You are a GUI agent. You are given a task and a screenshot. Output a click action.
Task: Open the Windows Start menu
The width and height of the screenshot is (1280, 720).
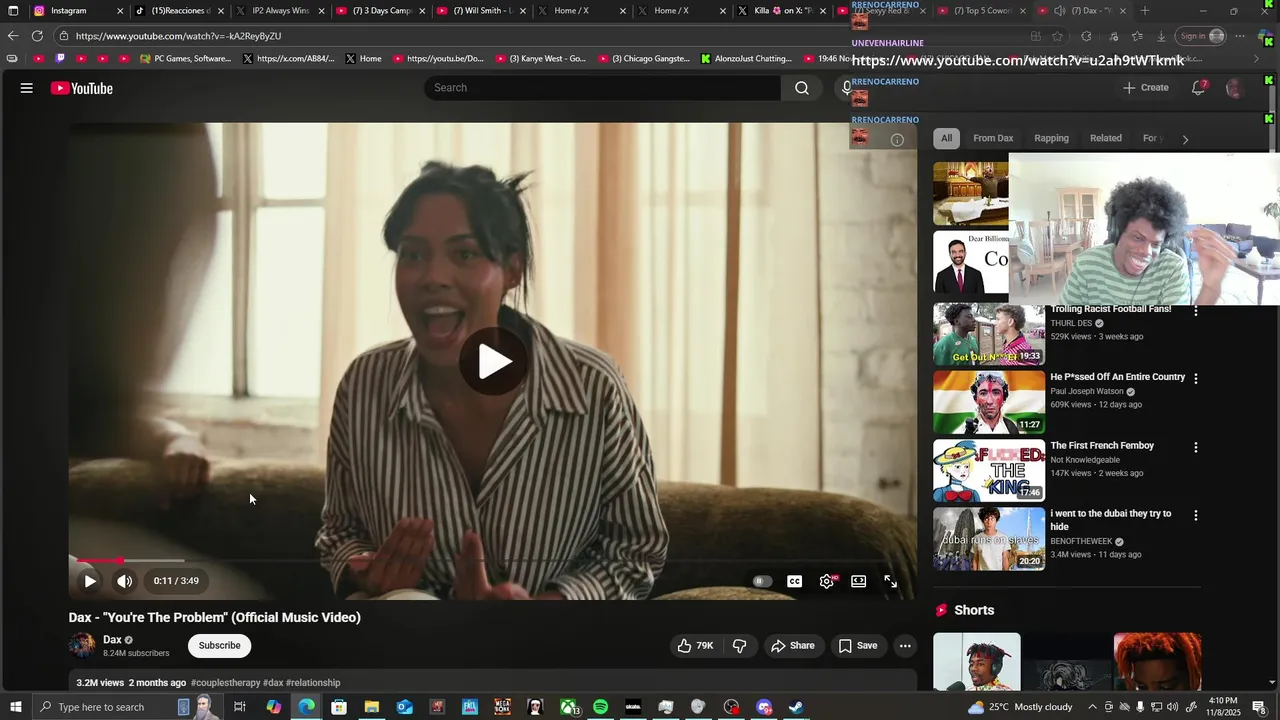tap(15, 707)
